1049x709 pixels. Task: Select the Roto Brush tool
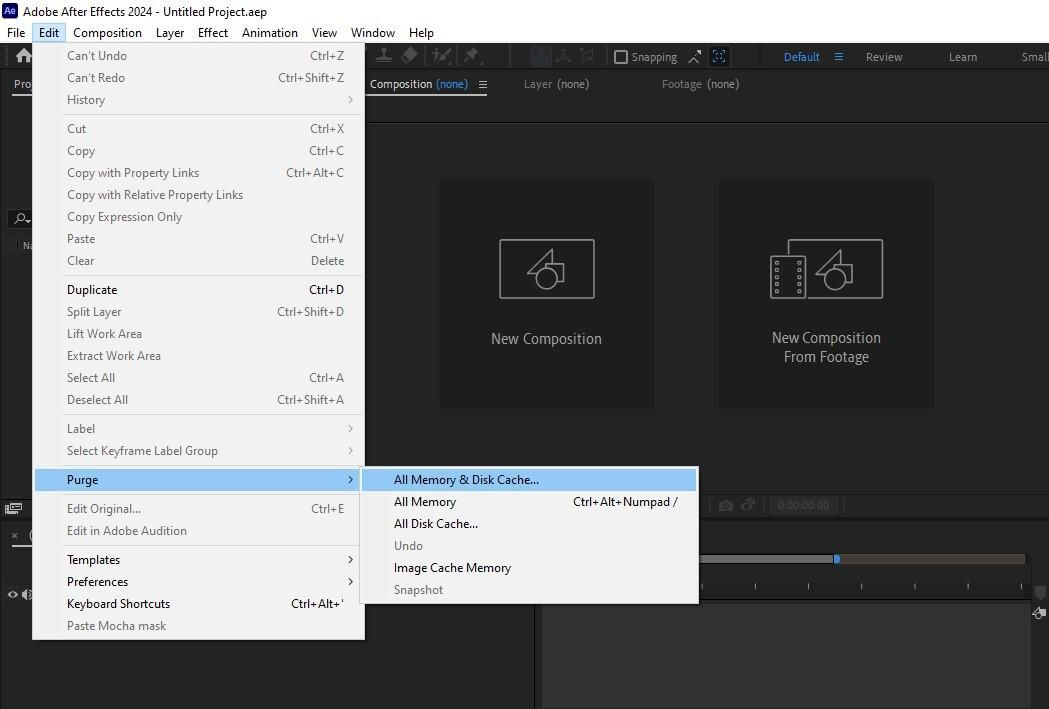pos(441,57)
